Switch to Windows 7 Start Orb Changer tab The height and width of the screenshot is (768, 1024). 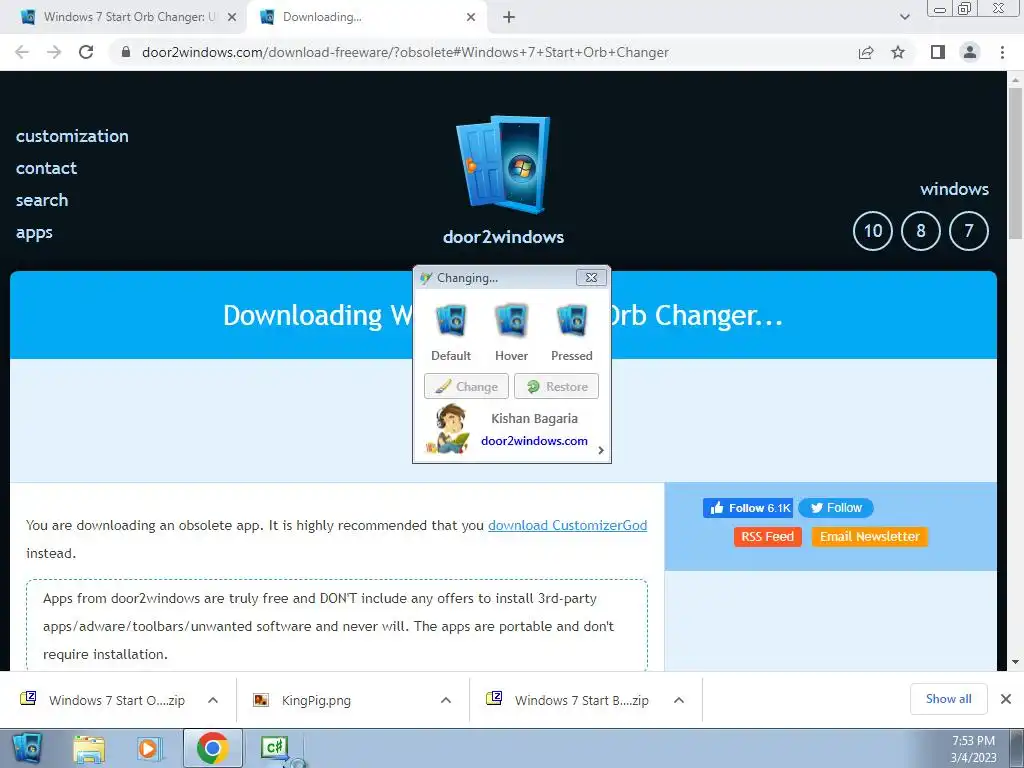click(x=121, y=17)
